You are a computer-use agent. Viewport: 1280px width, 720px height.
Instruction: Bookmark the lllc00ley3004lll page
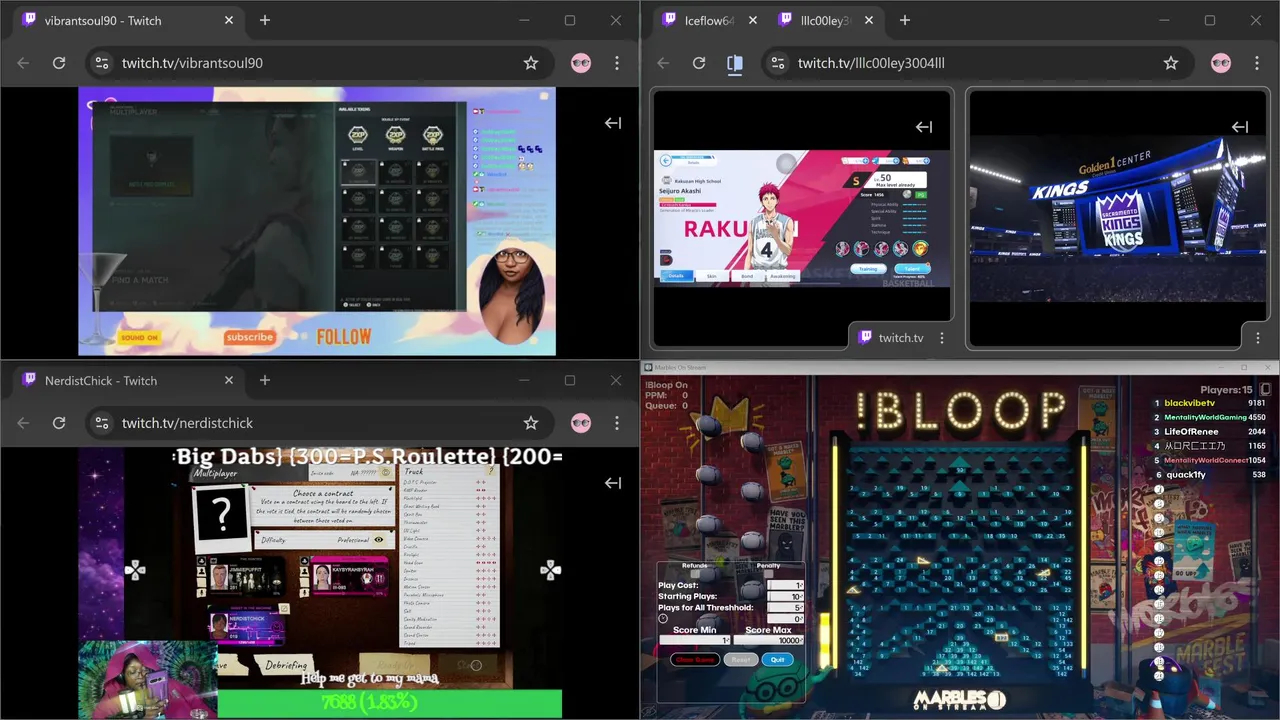pyautogui.click(x=1171, y=63)
